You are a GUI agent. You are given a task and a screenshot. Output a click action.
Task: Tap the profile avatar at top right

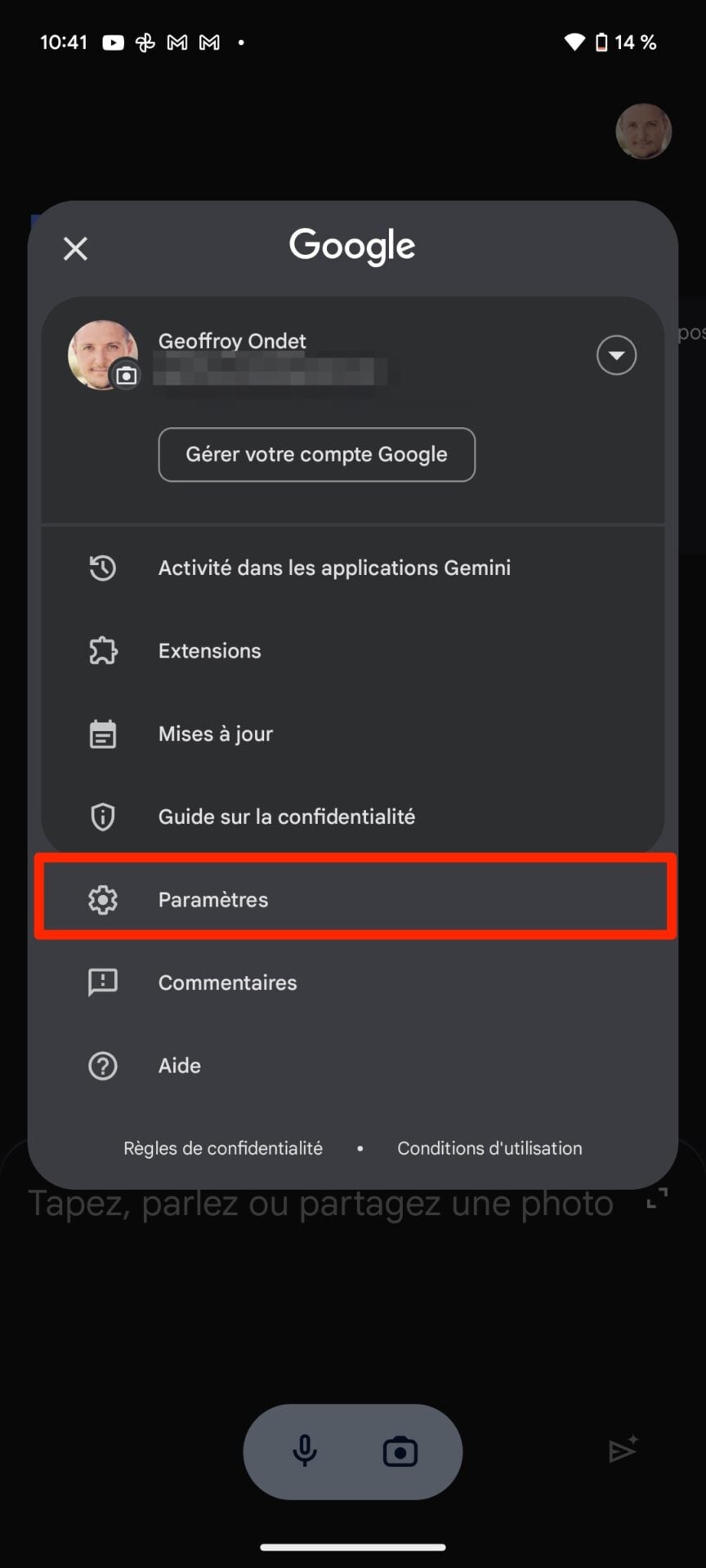[x=643, y=131]
